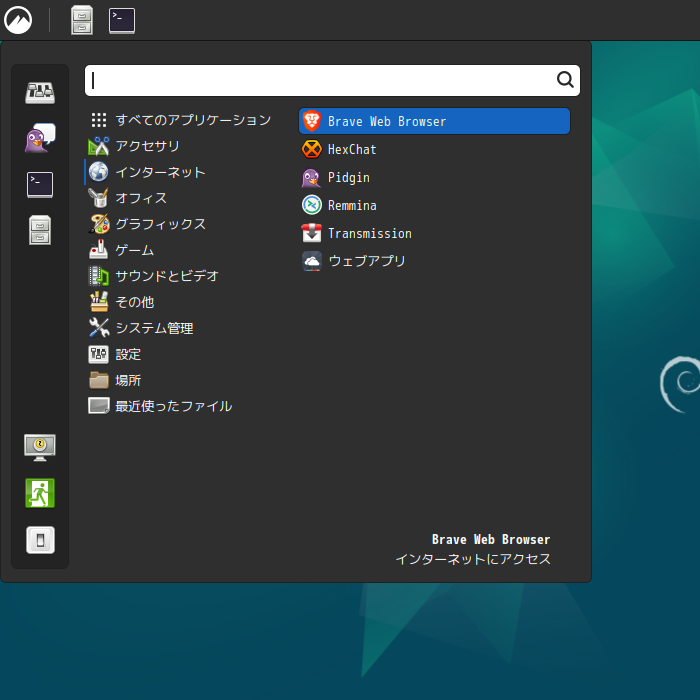Launch the Remmina remote desktop client
The height and width of the screenshot is (700, 700).
351,205
